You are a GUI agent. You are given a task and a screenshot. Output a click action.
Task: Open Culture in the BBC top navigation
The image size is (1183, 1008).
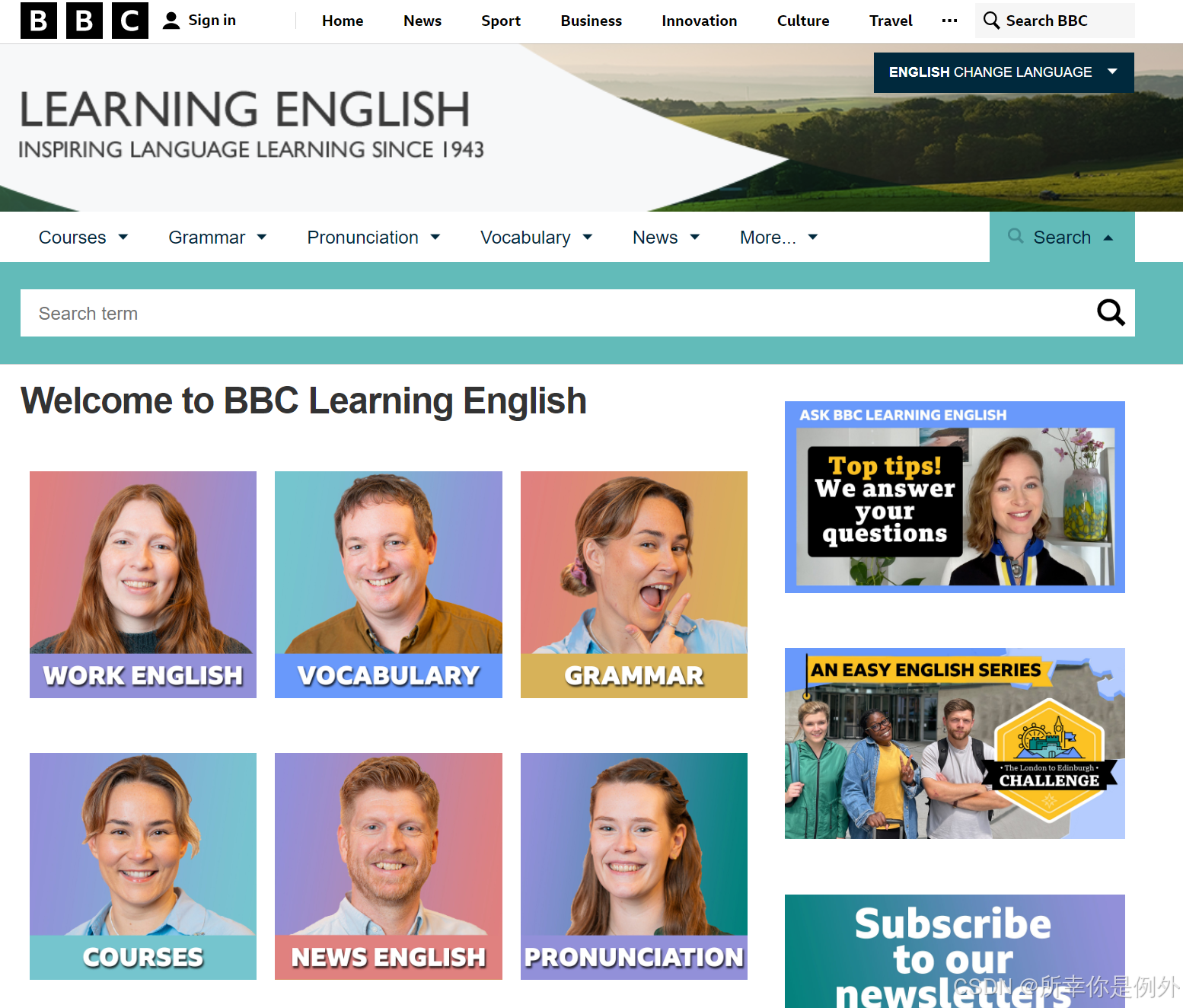point(803,21)
